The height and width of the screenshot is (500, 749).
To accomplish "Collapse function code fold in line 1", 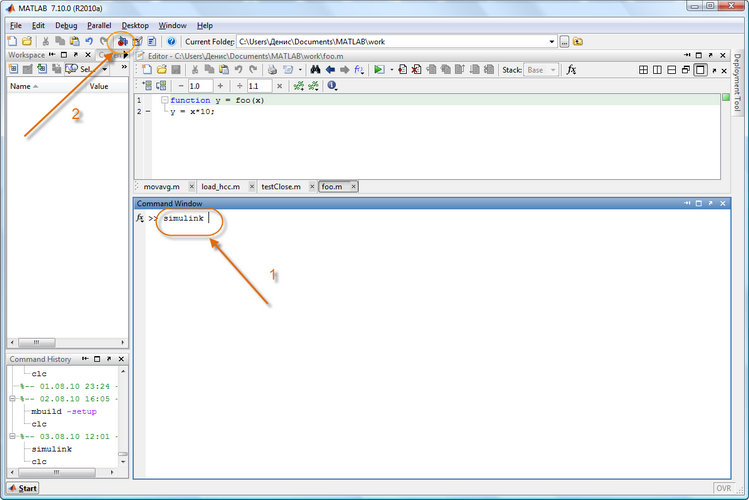I will (164, 100).
